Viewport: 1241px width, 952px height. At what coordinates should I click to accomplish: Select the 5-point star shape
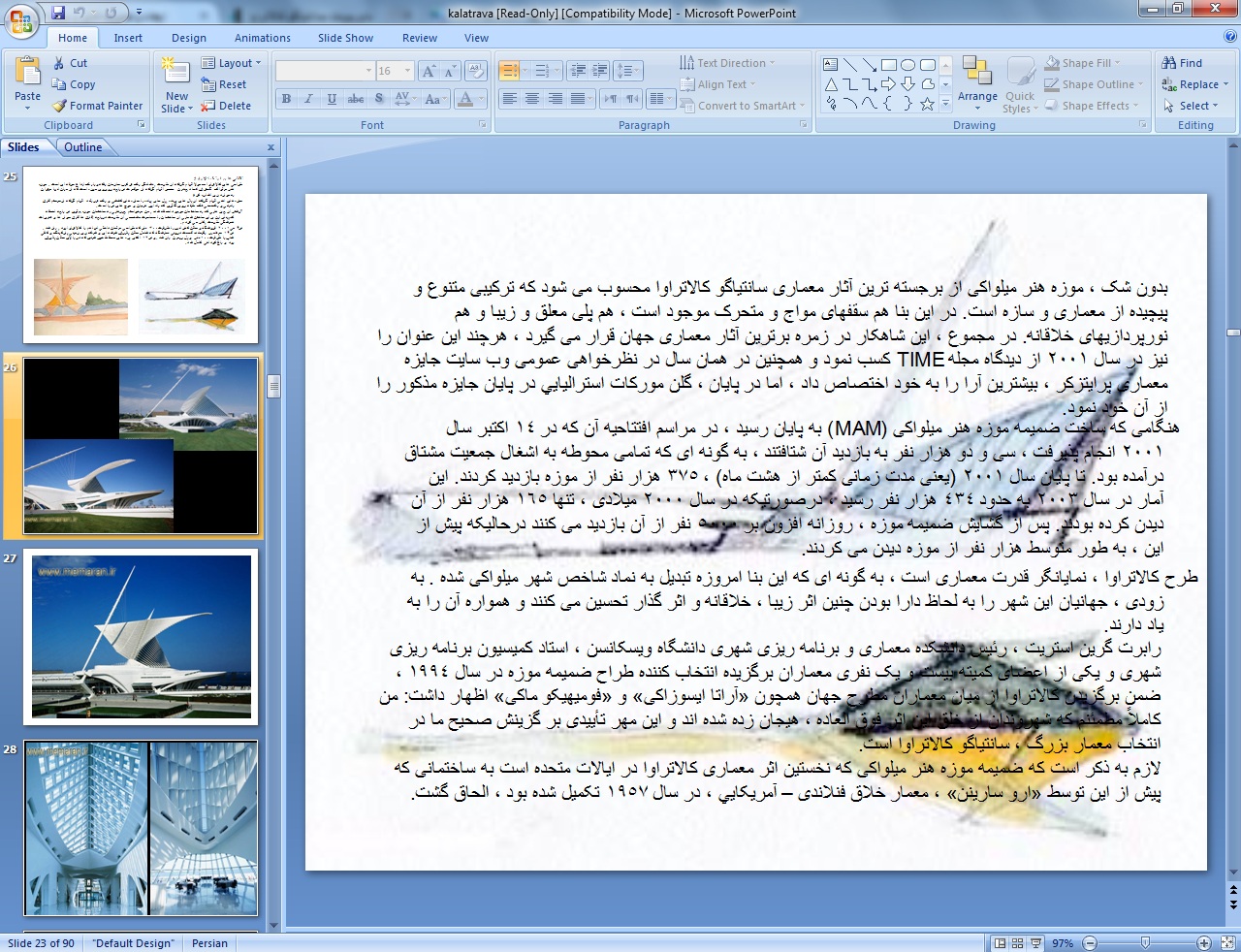[927, 104]
